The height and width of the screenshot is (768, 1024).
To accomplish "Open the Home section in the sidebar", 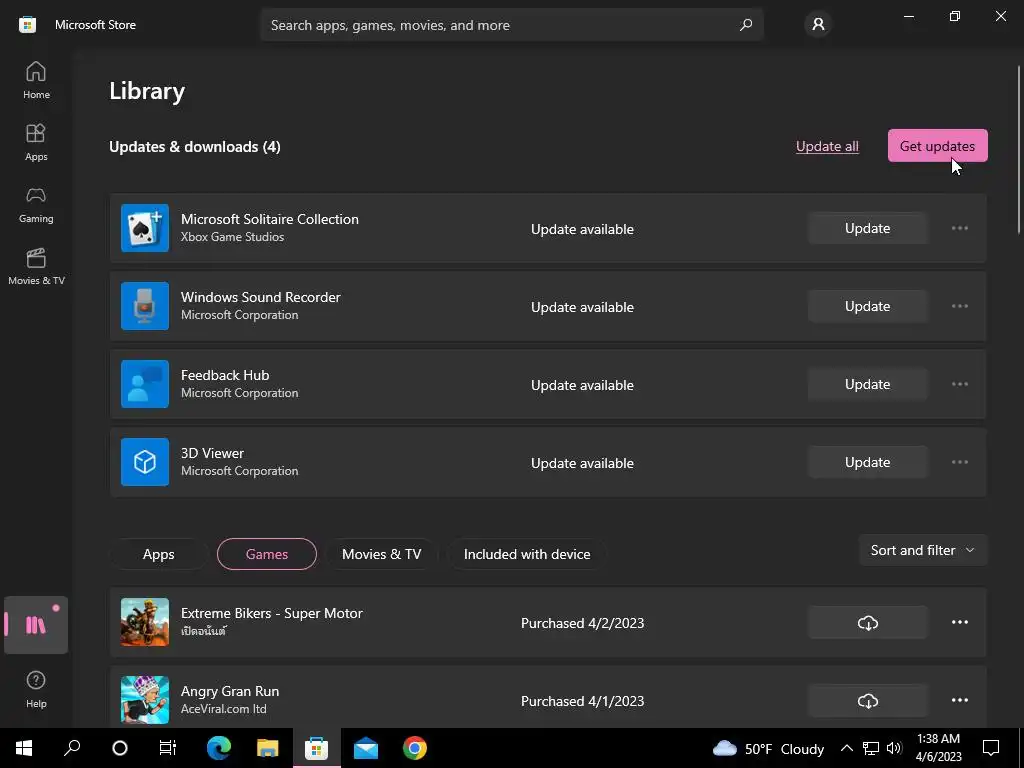I will [x=36, y=80].
